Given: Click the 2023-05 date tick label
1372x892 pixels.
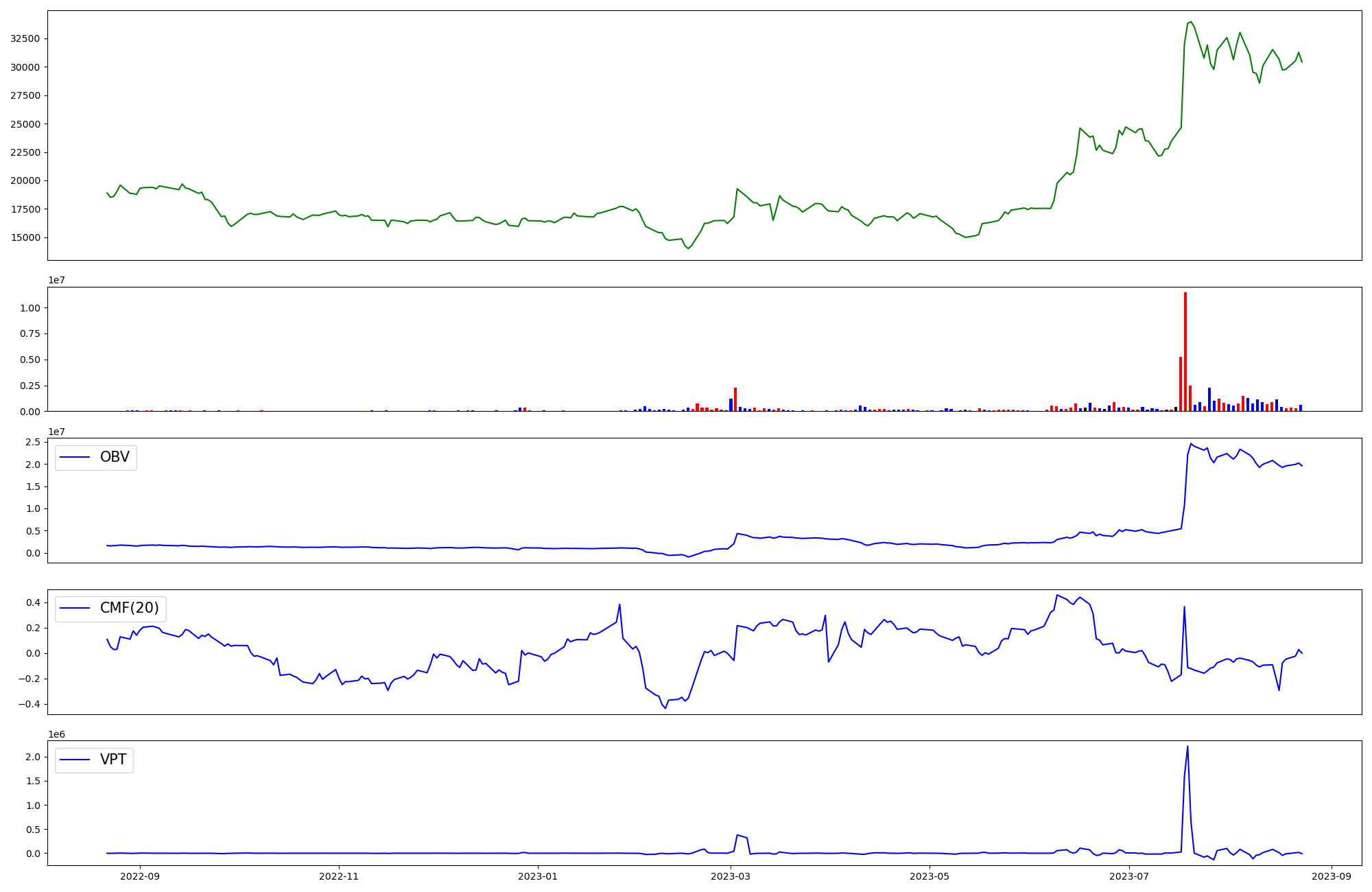Looking at the screenshot, I should pos(930,876).
